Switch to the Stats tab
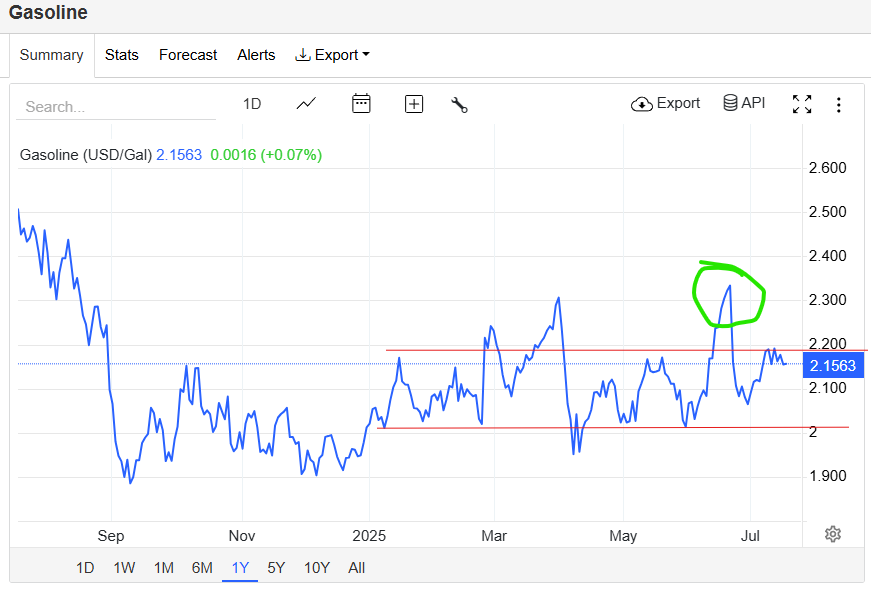The image size is (871, 597). tap(122, 55)
